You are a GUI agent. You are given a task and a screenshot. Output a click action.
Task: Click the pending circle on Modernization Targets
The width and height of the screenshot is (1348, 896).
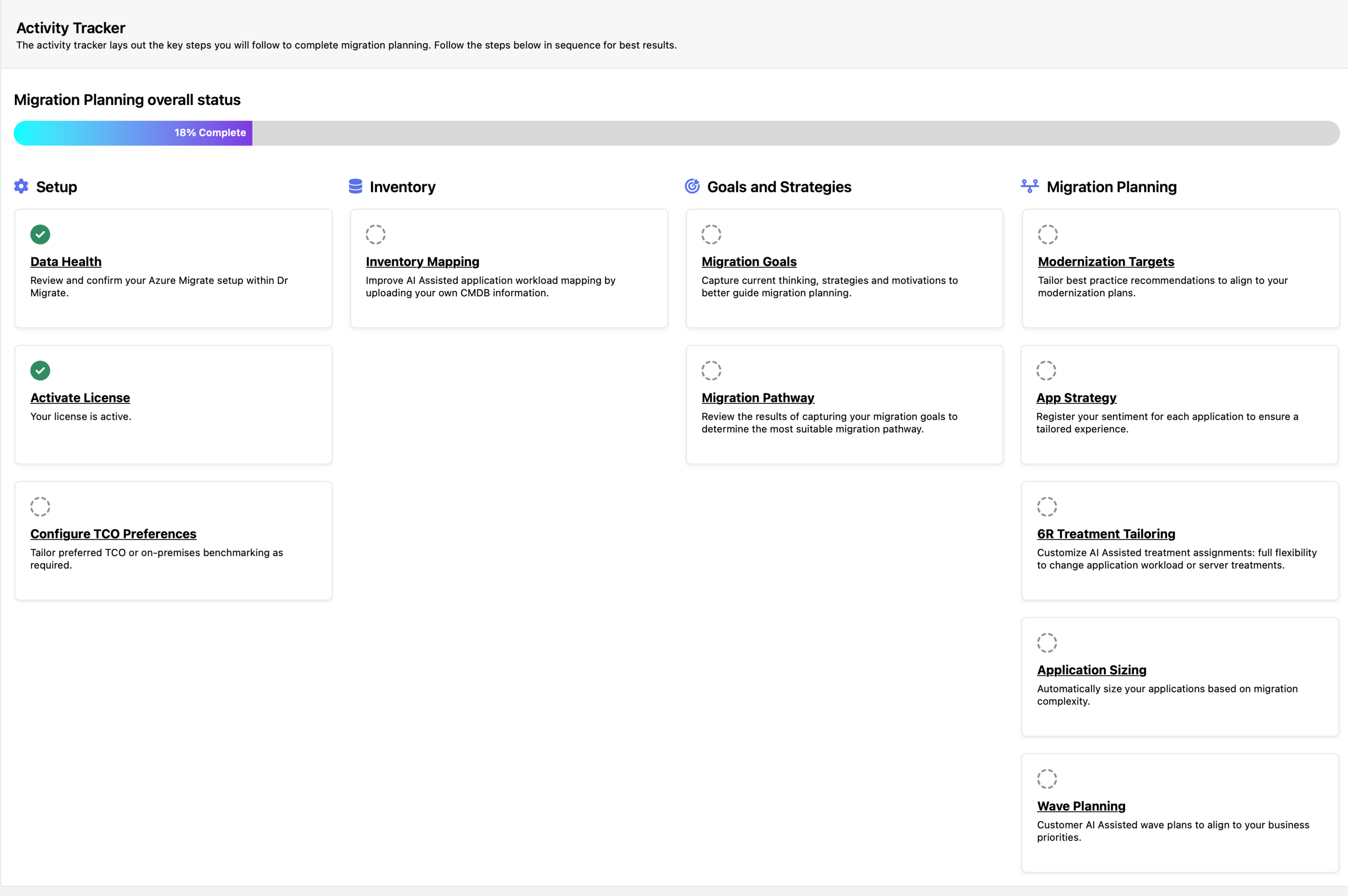tap(1048, 234)
